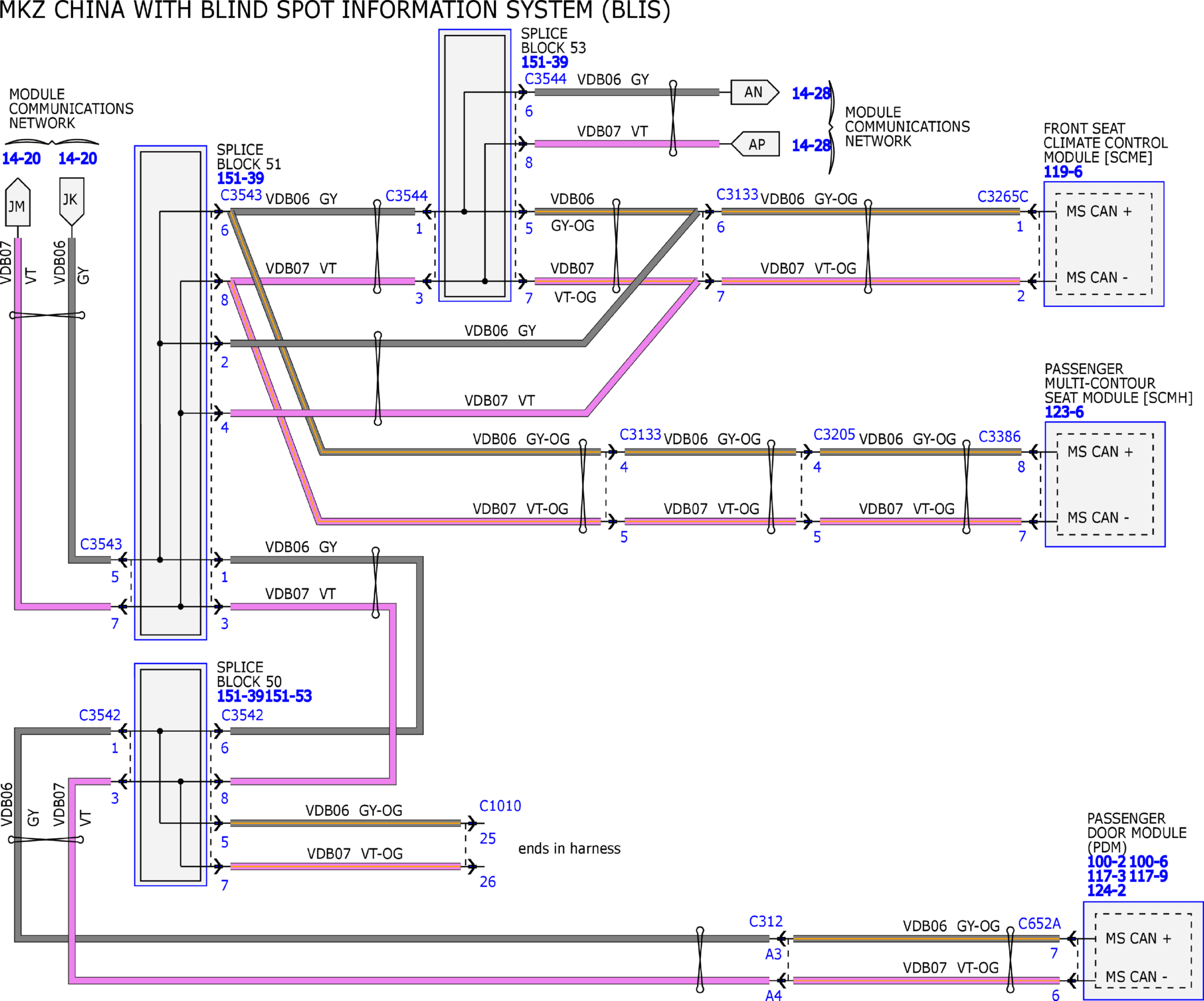Follow the 119-6 link for the SCME module
This screenshot has height=1001, width=1204.
pyautogui.click(x=1063, y=172)
